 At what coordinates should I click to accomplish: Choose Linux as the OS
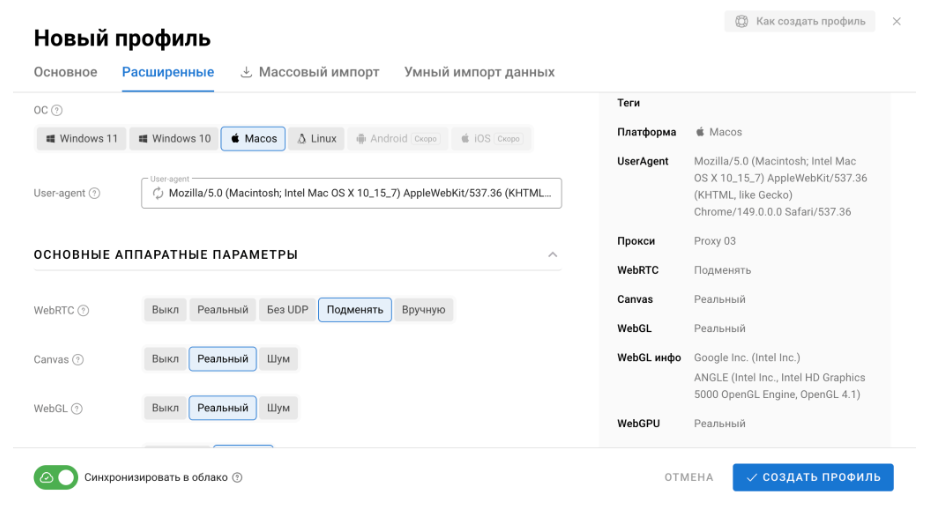316,138
